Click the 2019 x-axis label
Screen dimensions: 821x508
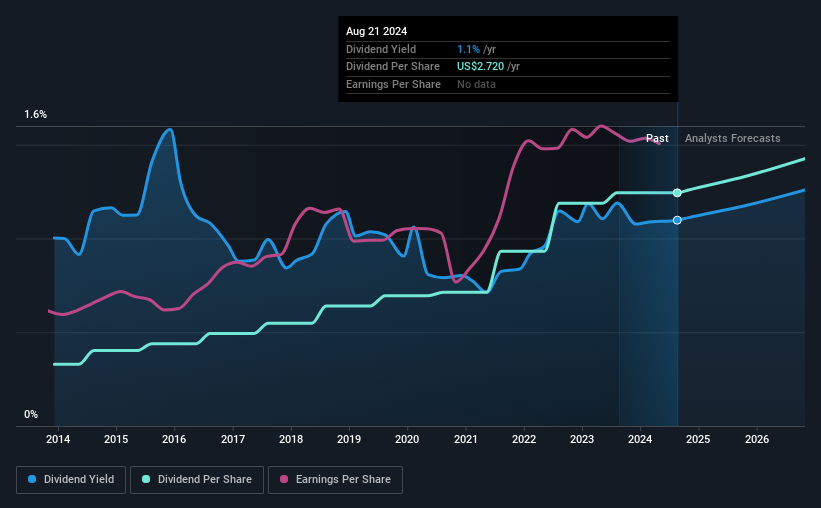point(349,439)
